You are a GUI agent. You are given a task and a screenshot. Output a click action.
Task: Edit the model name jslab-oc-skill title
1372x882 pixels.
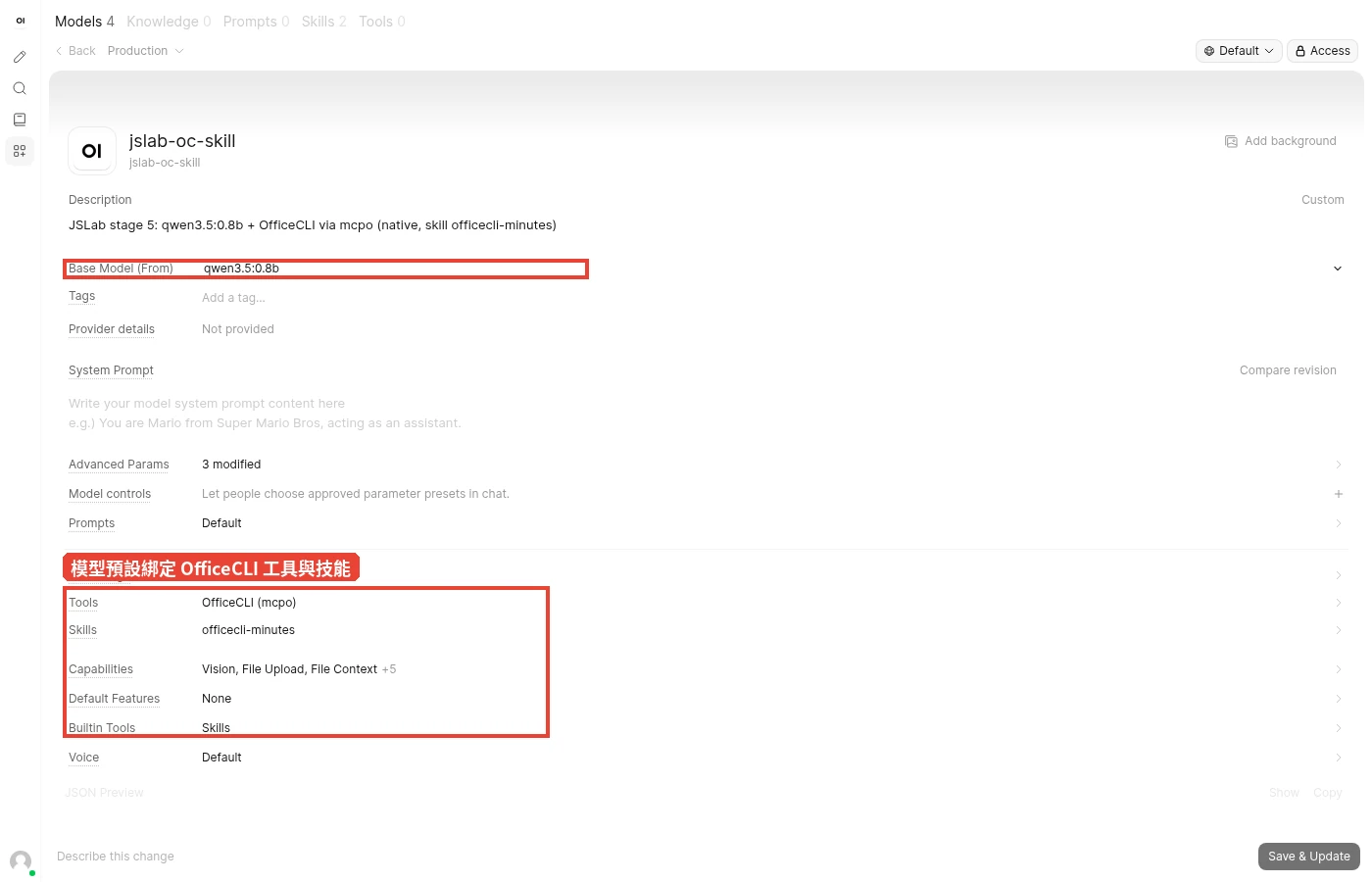click(182, 141)
